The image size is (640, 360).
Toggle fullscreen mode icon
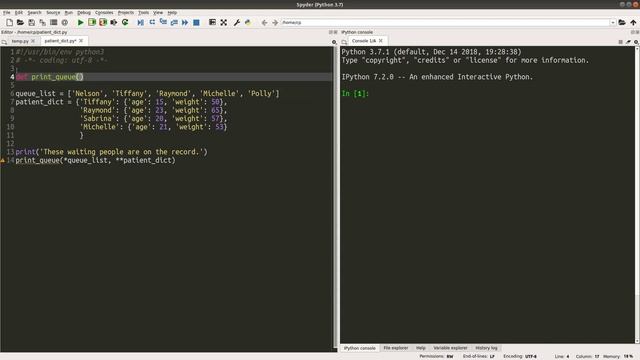pos(224,22)
